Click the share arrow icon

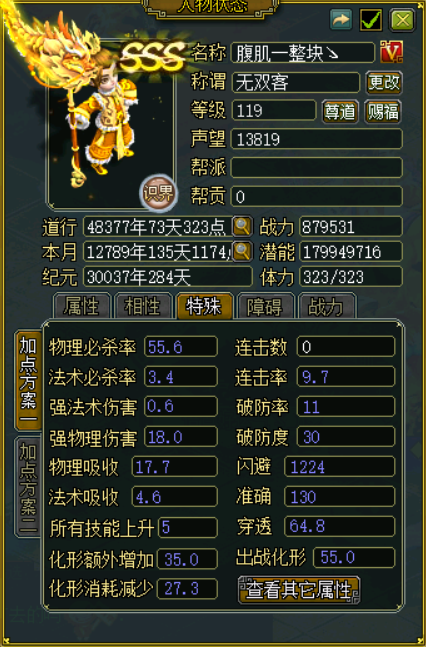pos(341,20)
